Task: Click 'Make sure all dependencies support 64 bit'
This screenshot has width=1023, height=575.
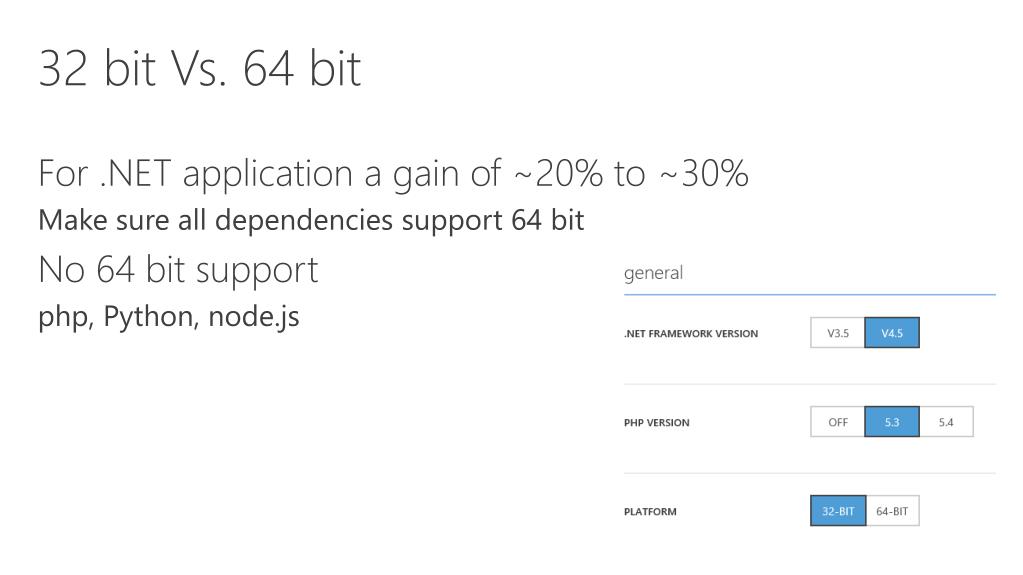Action: point(311,221)
